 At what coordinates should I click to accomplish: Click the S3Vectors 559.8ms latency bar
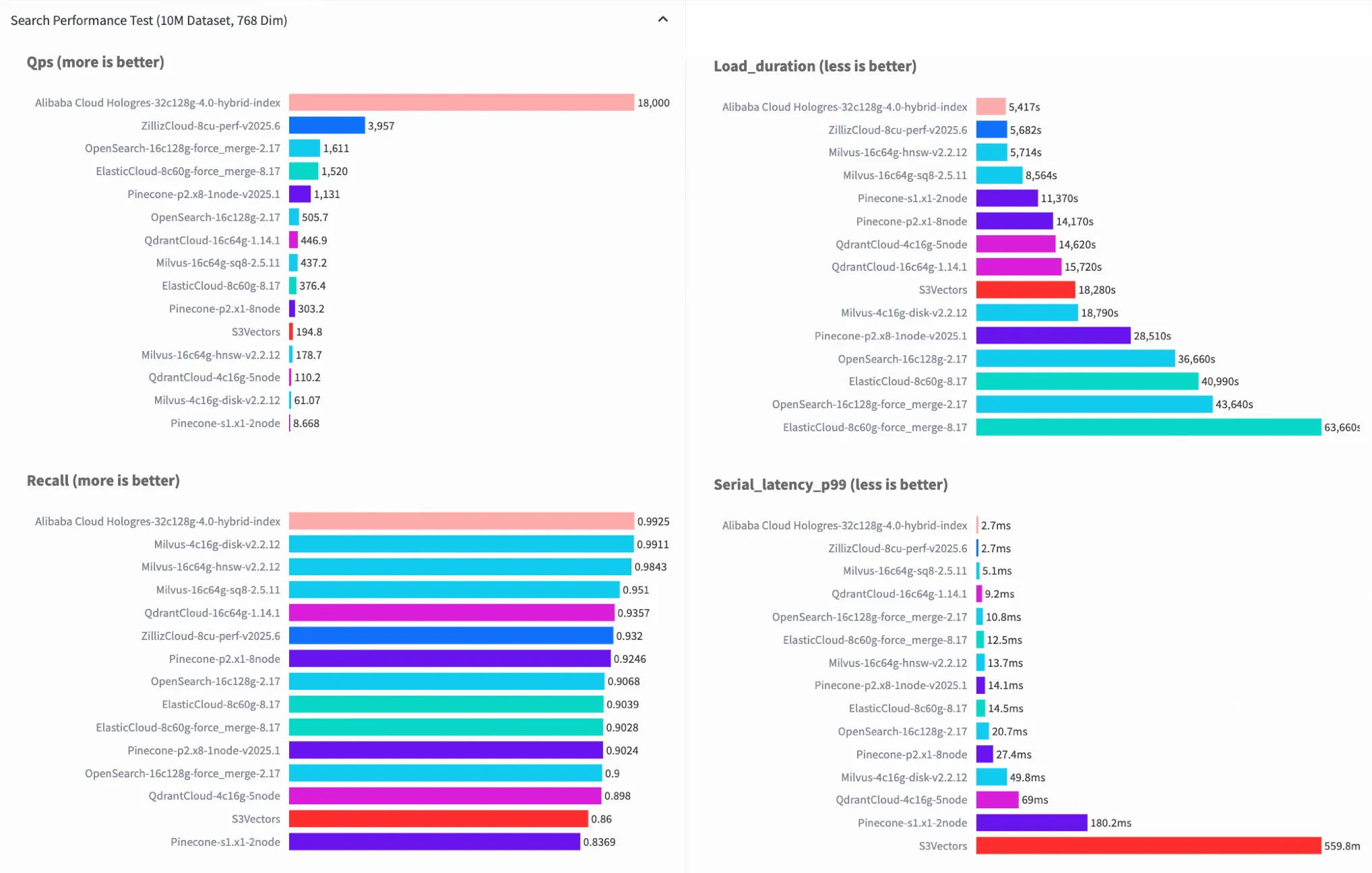point(1148,845)
